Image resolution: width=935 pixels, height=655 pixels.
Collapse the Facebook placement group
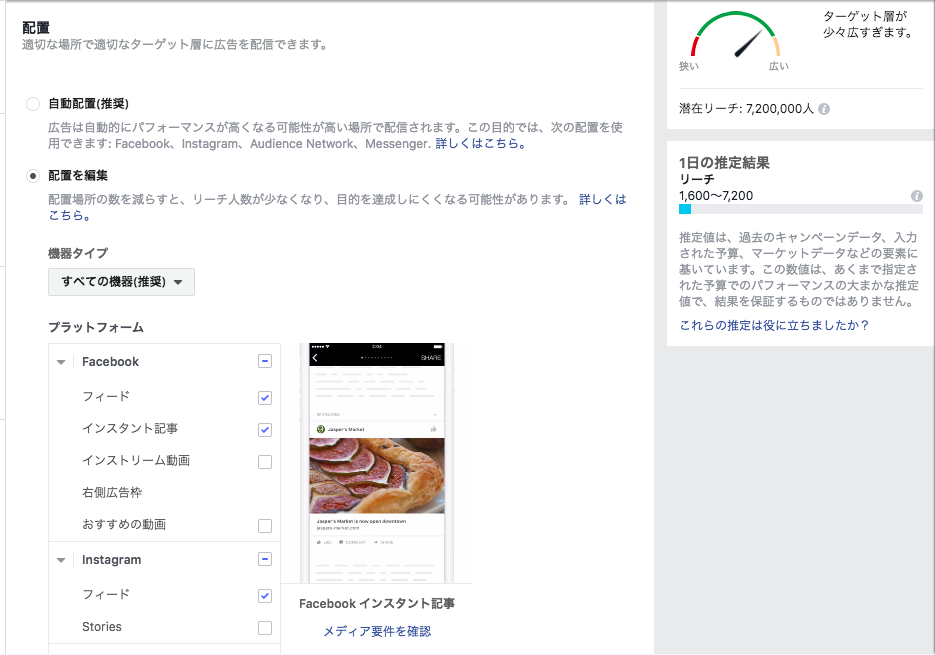click(60, 362)
